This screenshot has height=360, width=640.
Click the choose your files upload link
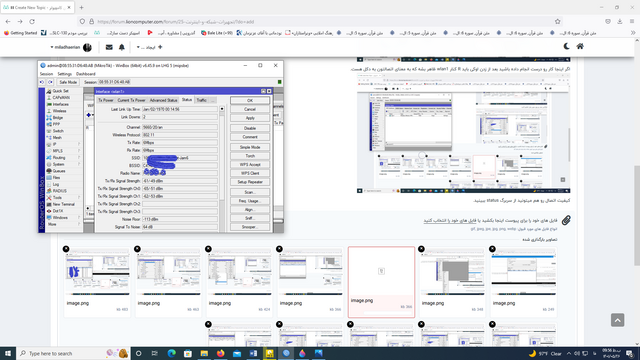click(450, 220)
